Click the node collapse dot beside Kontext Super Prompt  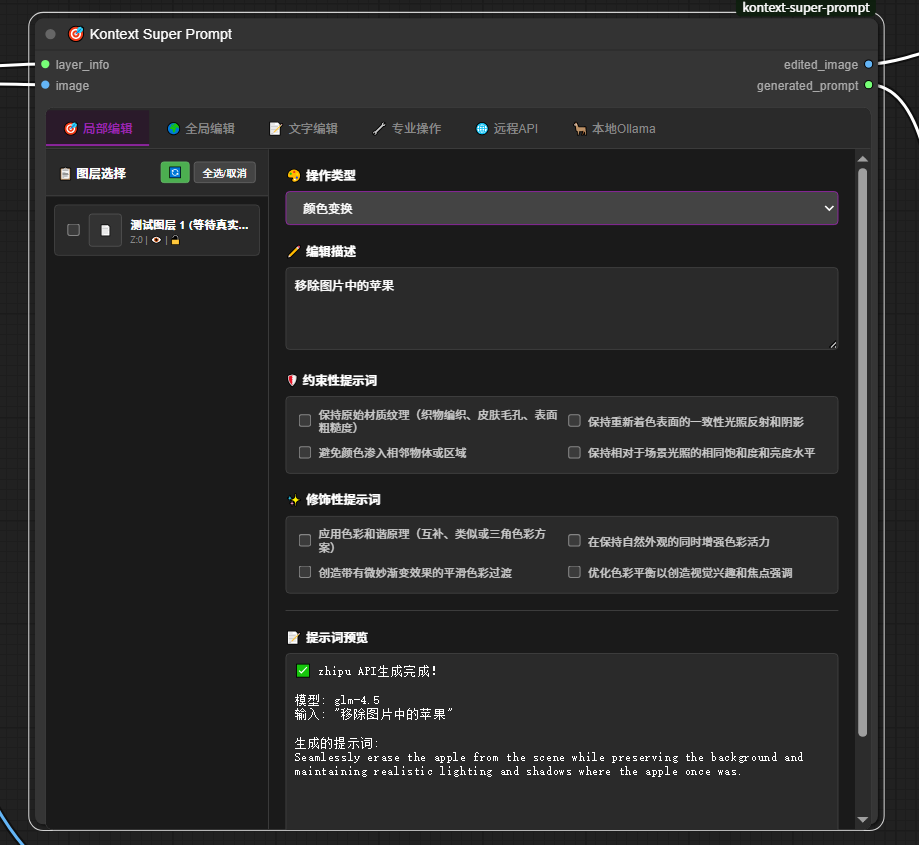(50, 34)
